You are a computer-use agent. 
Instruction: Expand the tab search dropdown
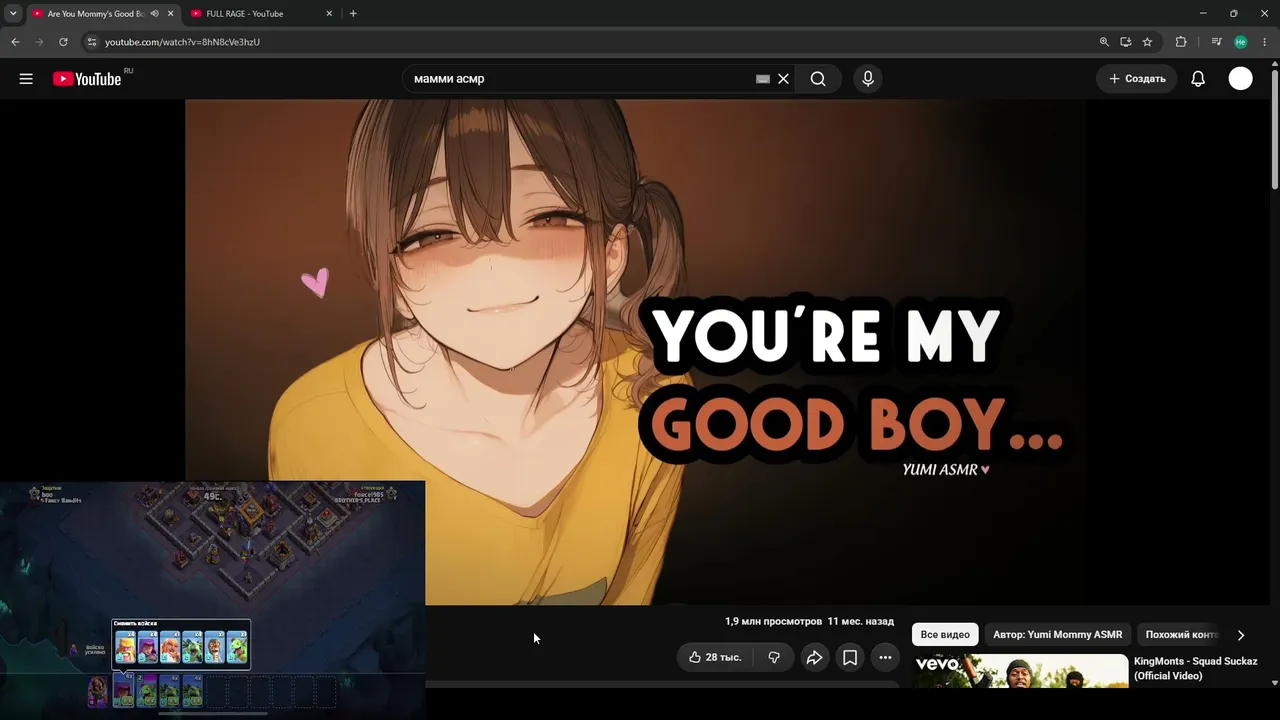13,14
